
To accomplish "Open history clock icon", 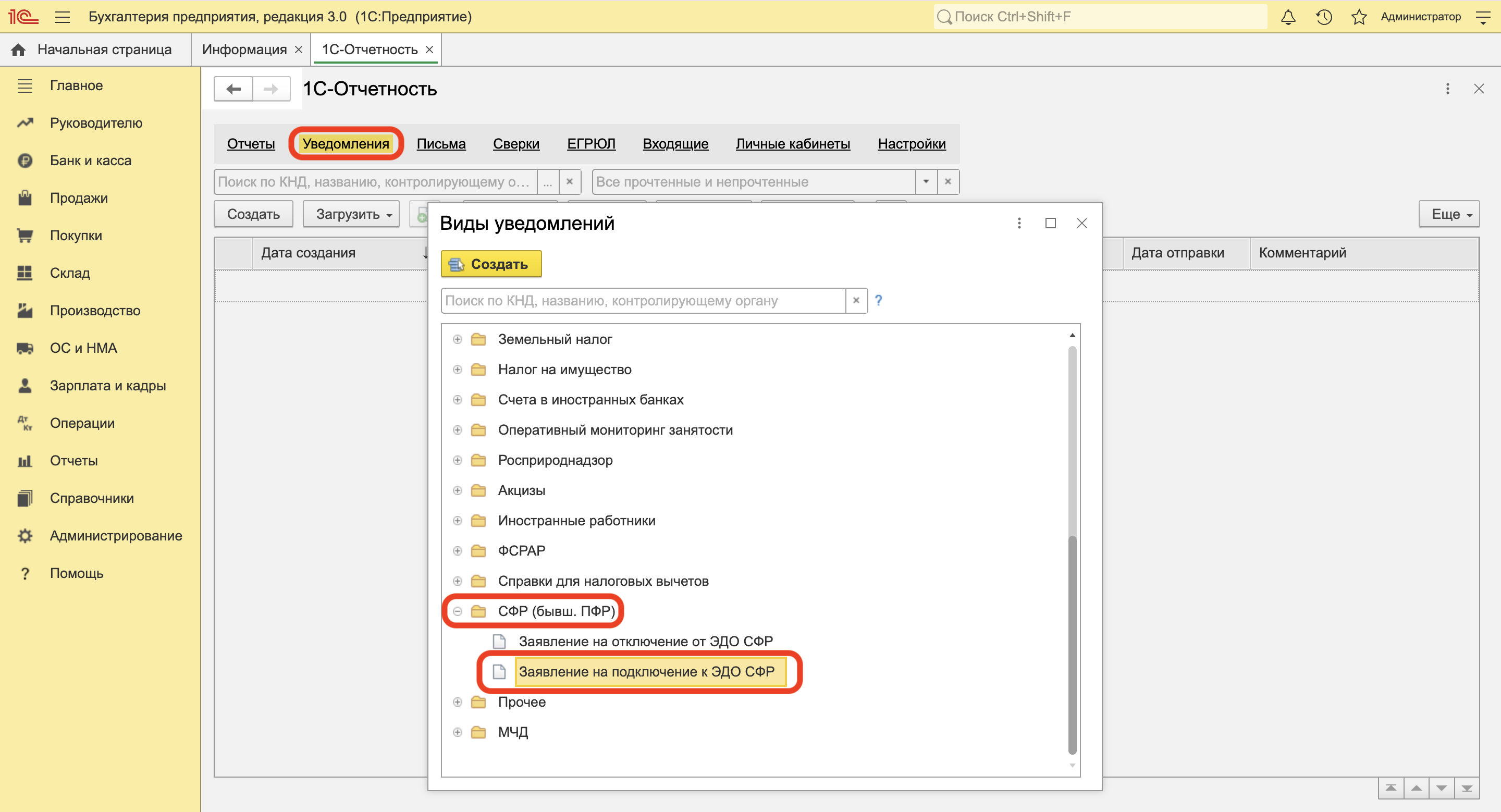I will tap(1323, 17).
